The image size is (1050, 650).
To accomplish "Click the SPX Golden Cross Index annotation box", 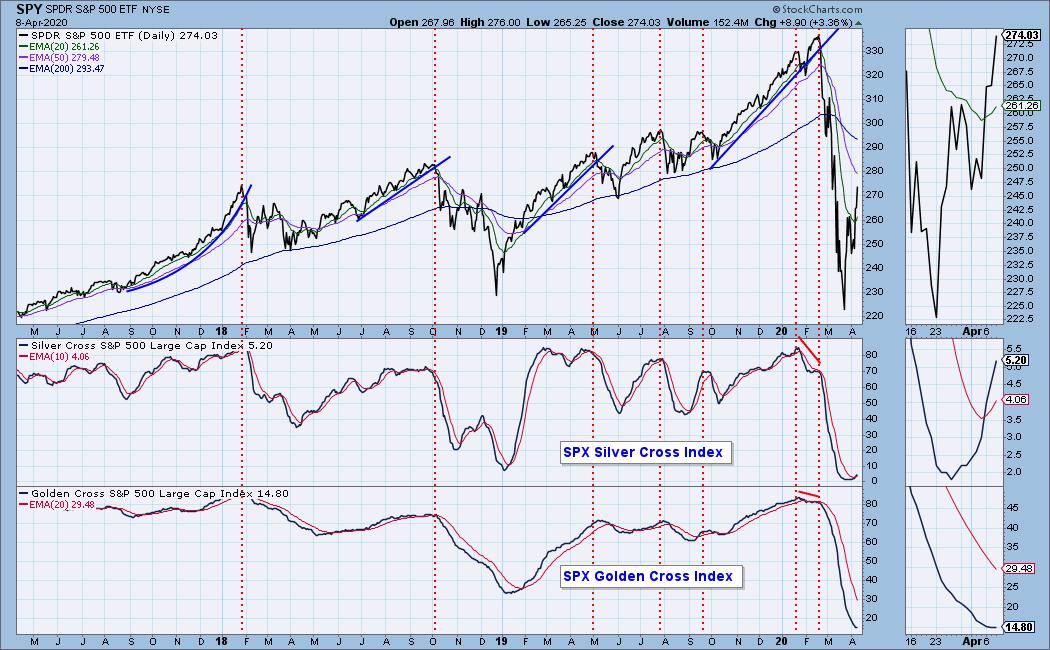I will (651, 576).
